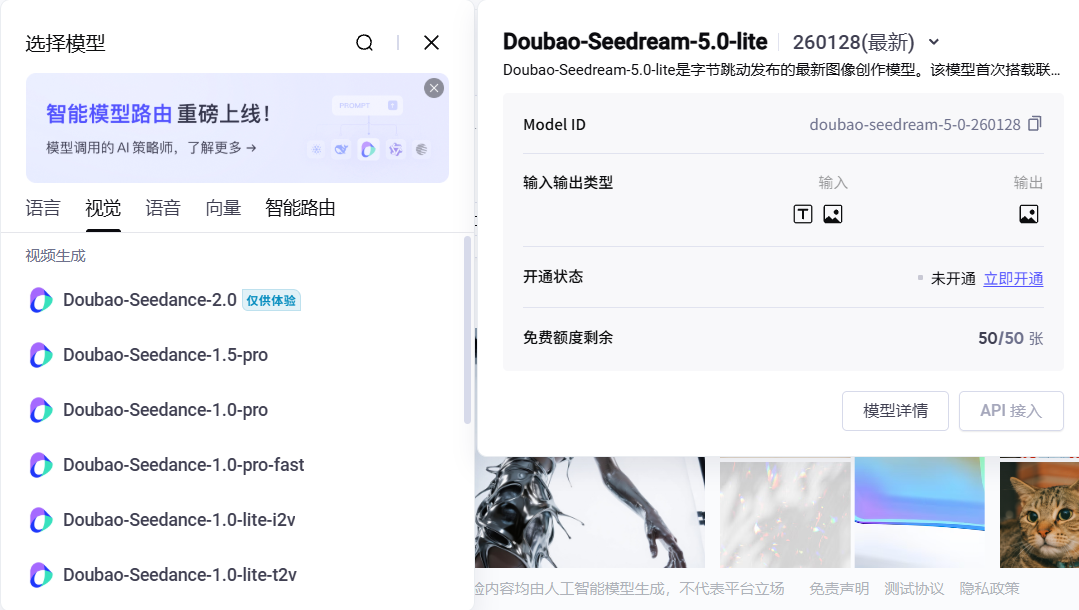Click the Doubao-Seedance-1.0-lite-t2v logo icon
The width and height of the screenshot is (1079, 610).
click(41, 576)
